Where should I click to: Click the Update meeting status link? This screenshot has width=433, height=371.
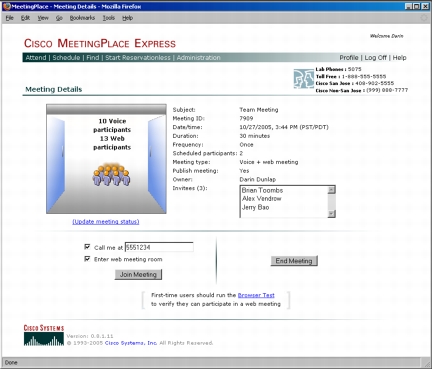point(106,222)
